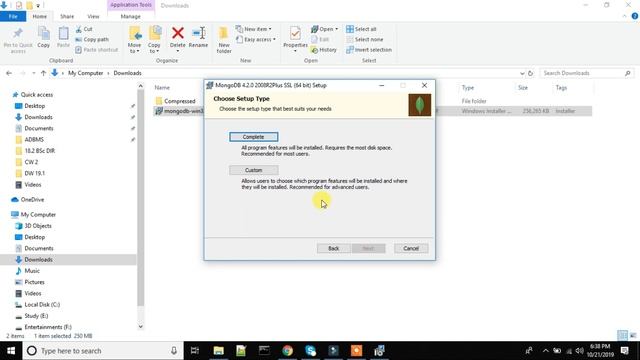Click My Computer in the address breadcrumb
Viewport: 640px width, 360px height.
[86, 73]
